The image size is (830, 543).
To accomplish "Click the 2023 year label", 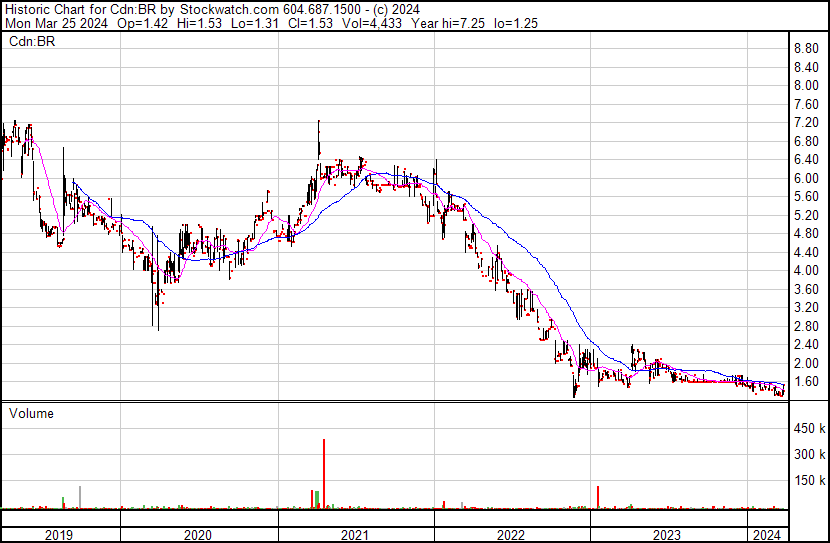I will pos(667,535).
